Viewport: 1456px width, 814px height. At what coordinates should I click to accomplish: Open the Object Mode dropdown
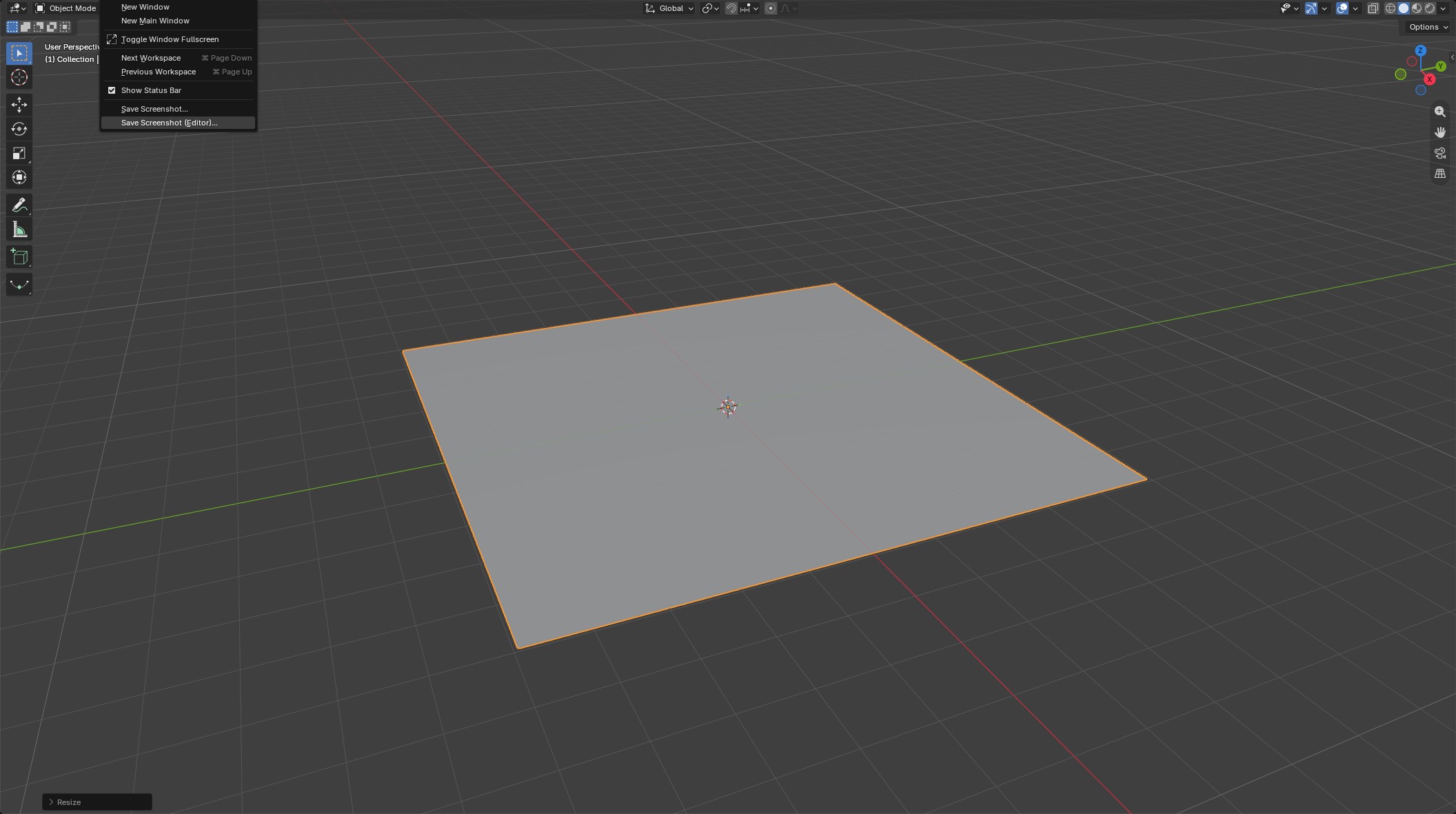(65, 8)
